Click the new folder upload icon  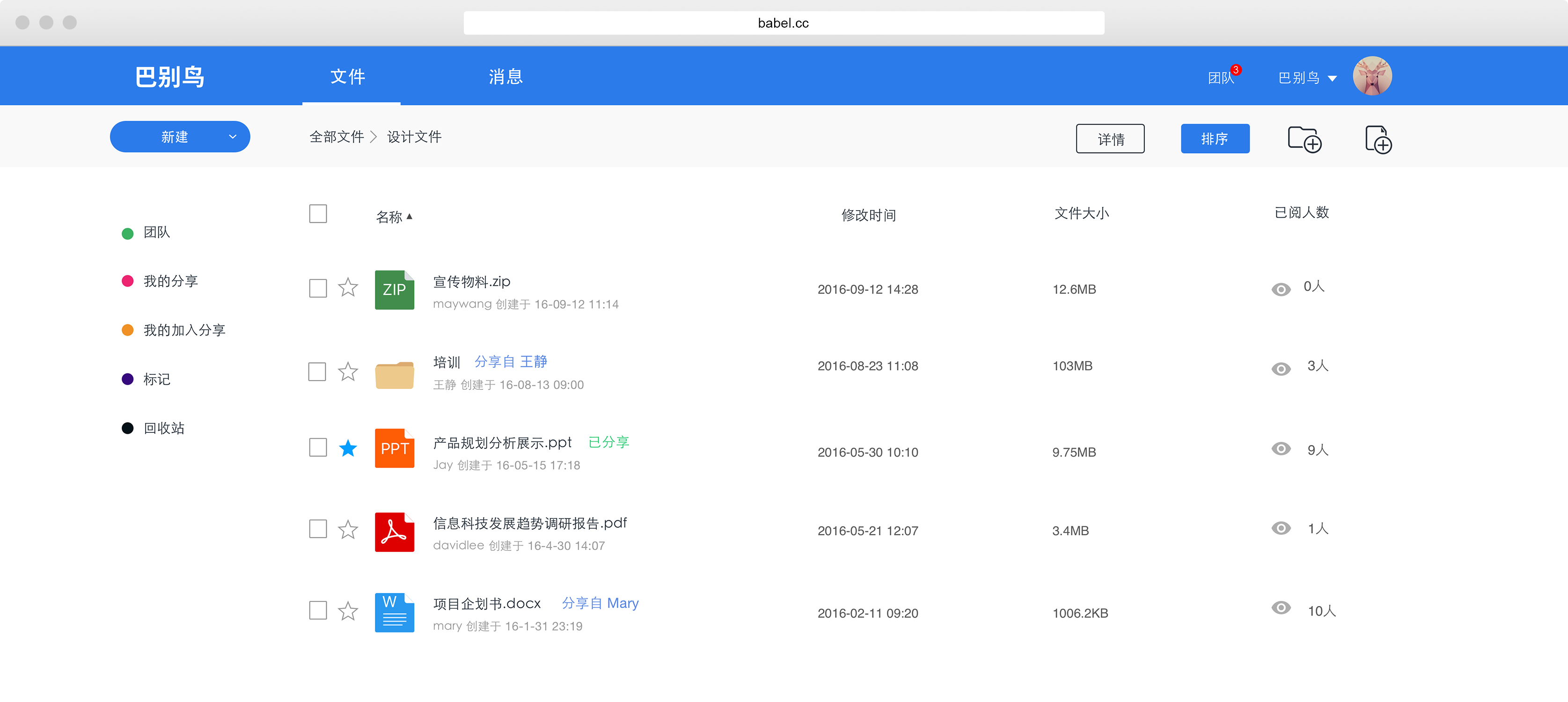click(x=1305, y=140)
